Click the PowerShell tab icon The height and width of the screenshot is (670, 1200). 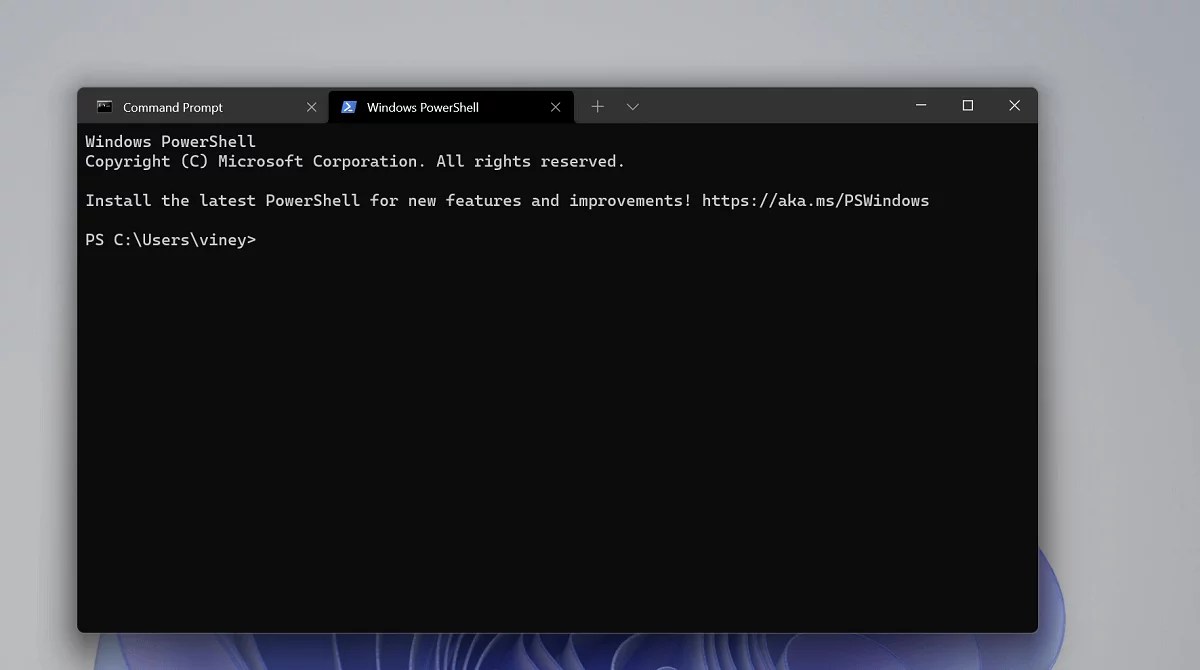348,107
